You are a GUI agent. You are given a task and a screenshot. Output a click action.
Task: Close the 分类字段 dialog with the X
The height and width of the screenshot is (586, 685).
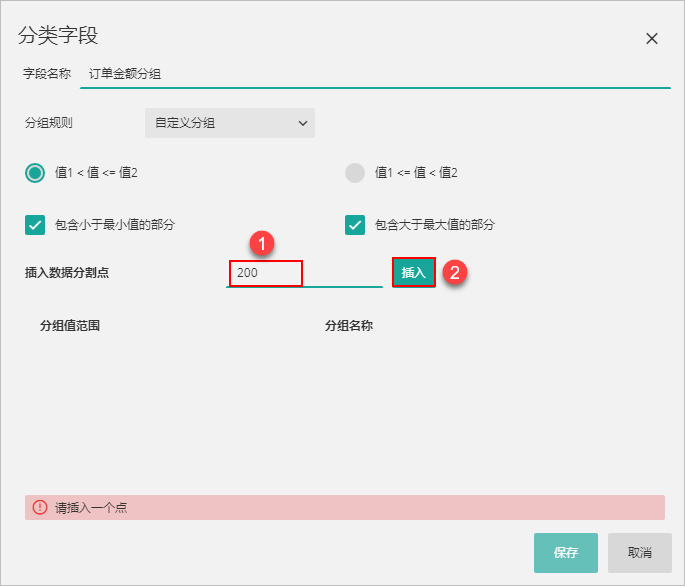point(652,39)
